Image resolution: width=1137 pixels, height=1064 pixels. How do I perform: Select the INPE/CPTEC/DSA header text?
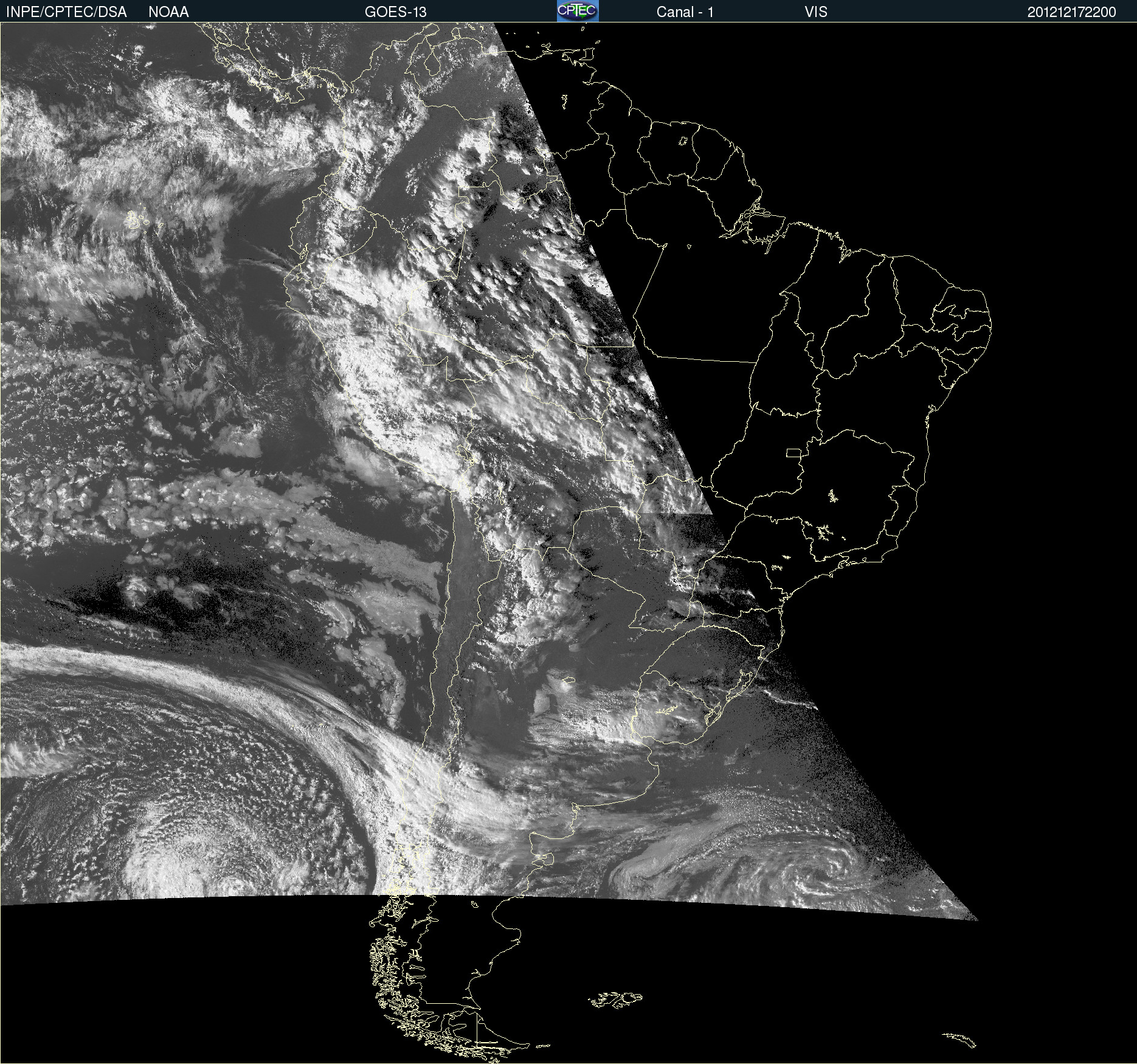coord(66,12)
